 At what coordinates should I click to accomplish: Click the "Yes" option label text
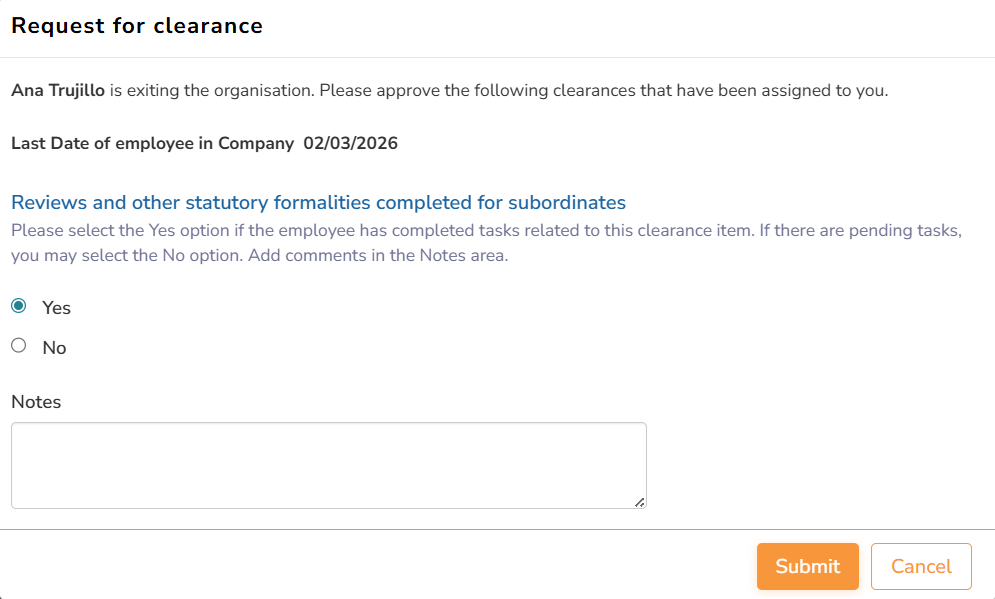click(56, 308)
